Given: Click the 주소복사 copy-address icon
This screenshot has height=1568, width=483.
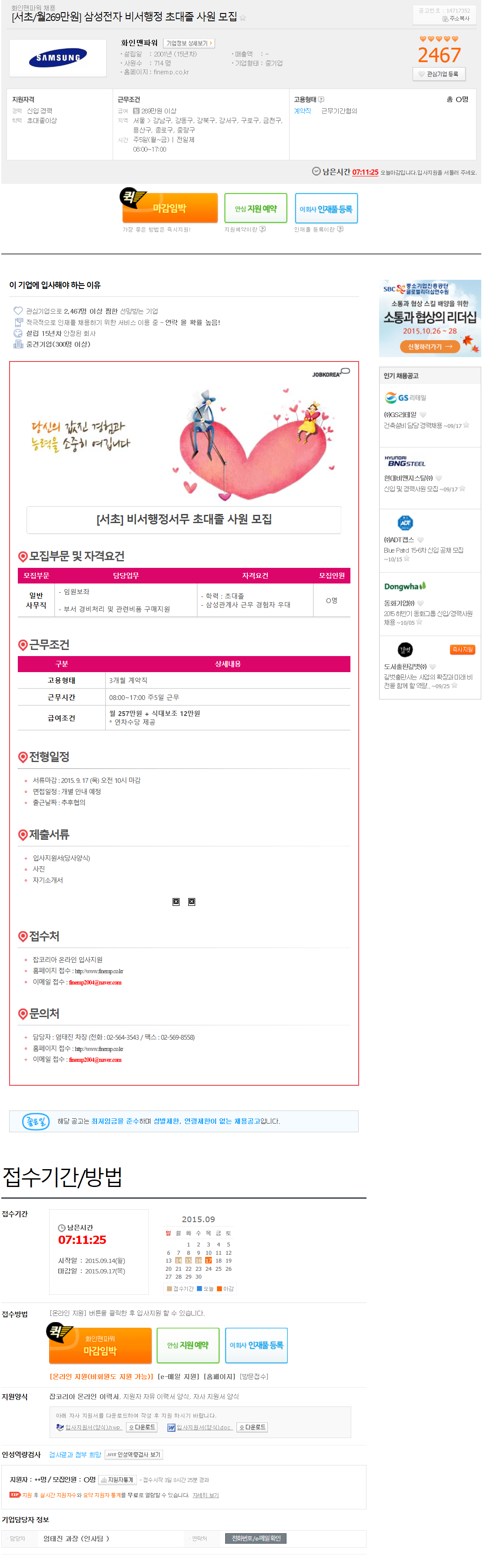Looking at the screenshot, I should [445, 19].
